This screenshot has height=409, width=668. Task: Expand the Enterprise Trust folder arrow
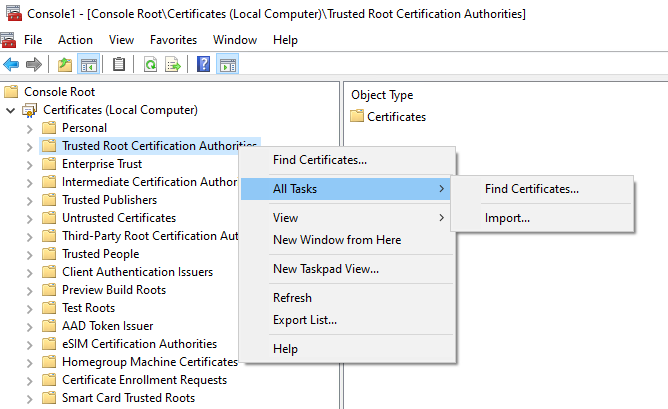[x=29, y=164]
